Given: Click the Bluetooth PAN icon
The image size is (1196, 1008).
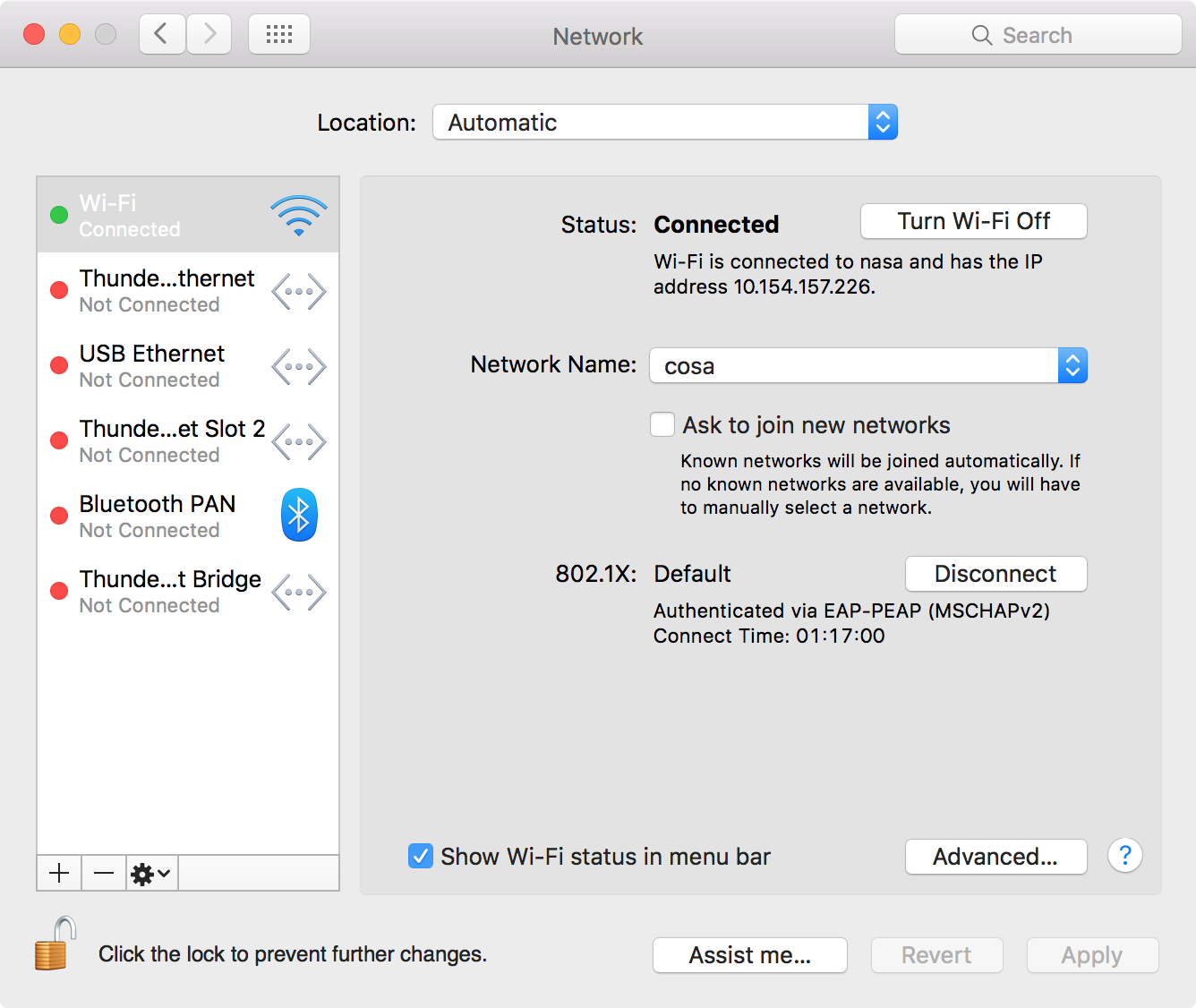Looking at the screenshot, I should (298, 515).
